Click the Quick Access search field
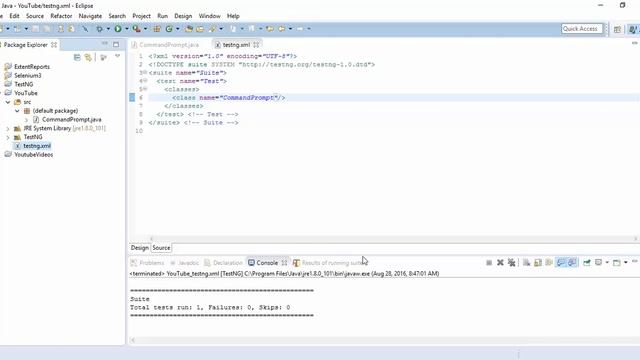The width and height of the screenshot is (640, 360). tap(582, 29)
